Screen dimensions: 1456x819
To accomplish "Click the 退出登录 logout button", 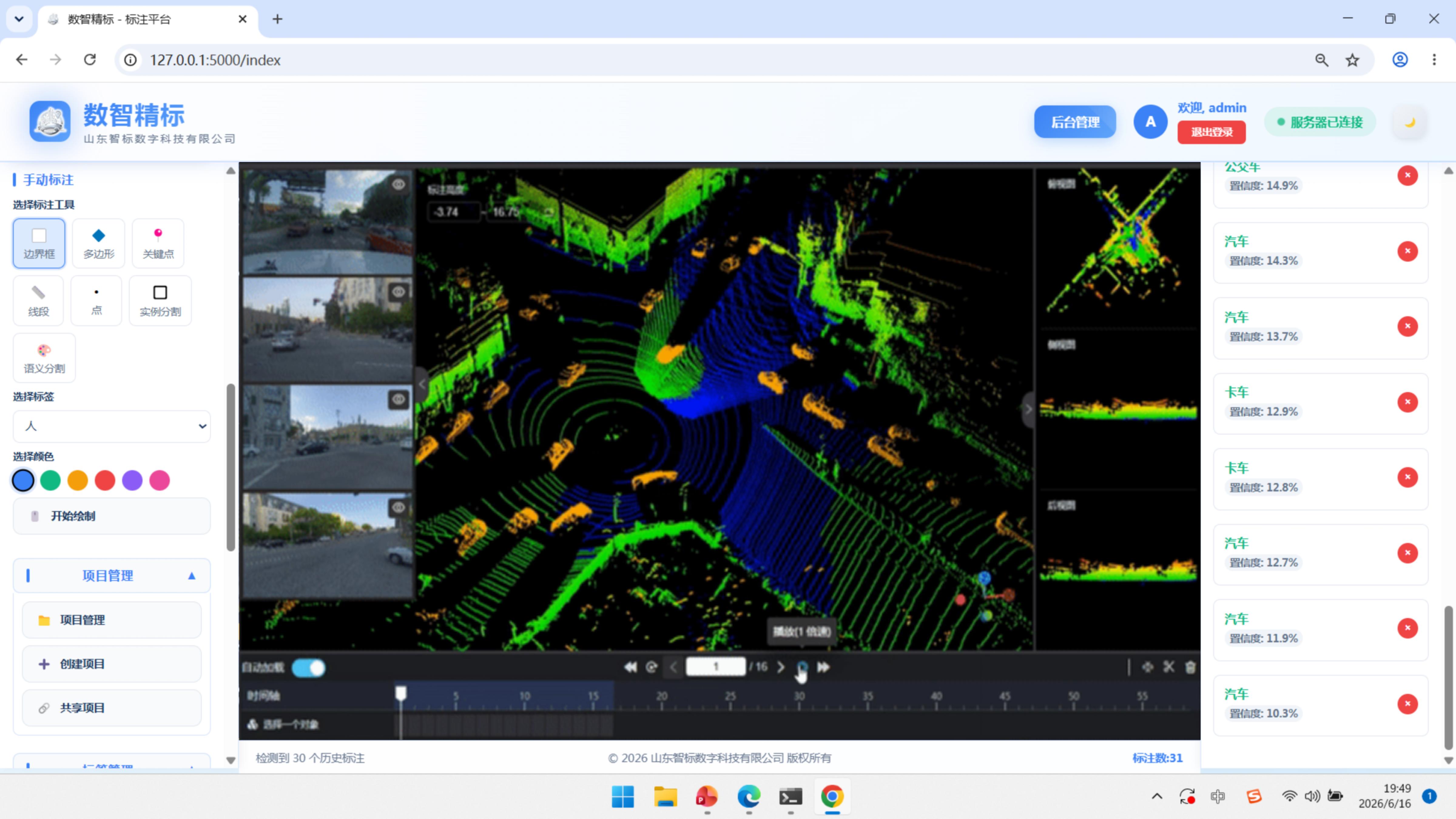I will click(1212, 132).
